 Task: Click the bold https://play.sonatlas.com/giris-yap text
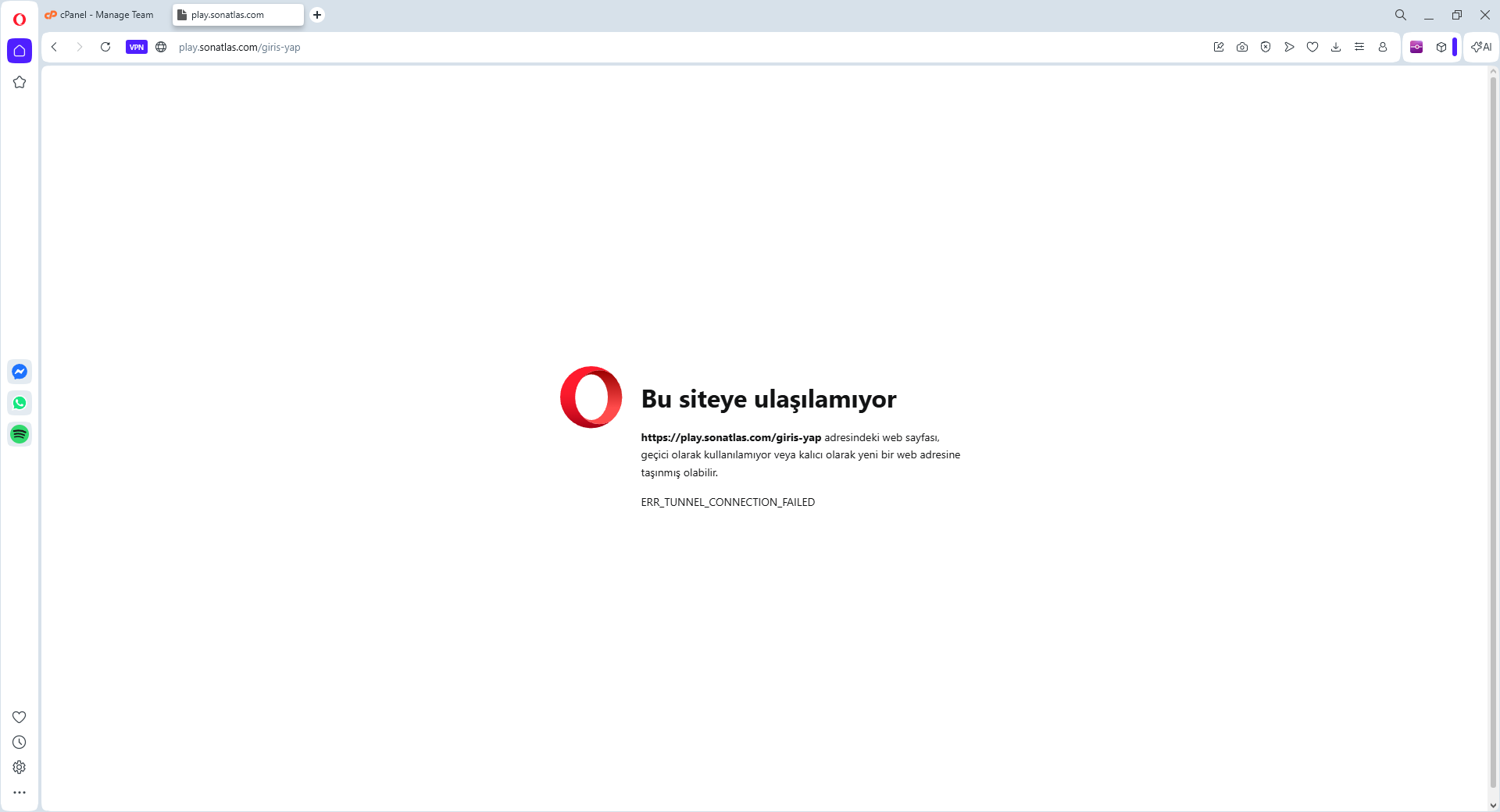731,437
